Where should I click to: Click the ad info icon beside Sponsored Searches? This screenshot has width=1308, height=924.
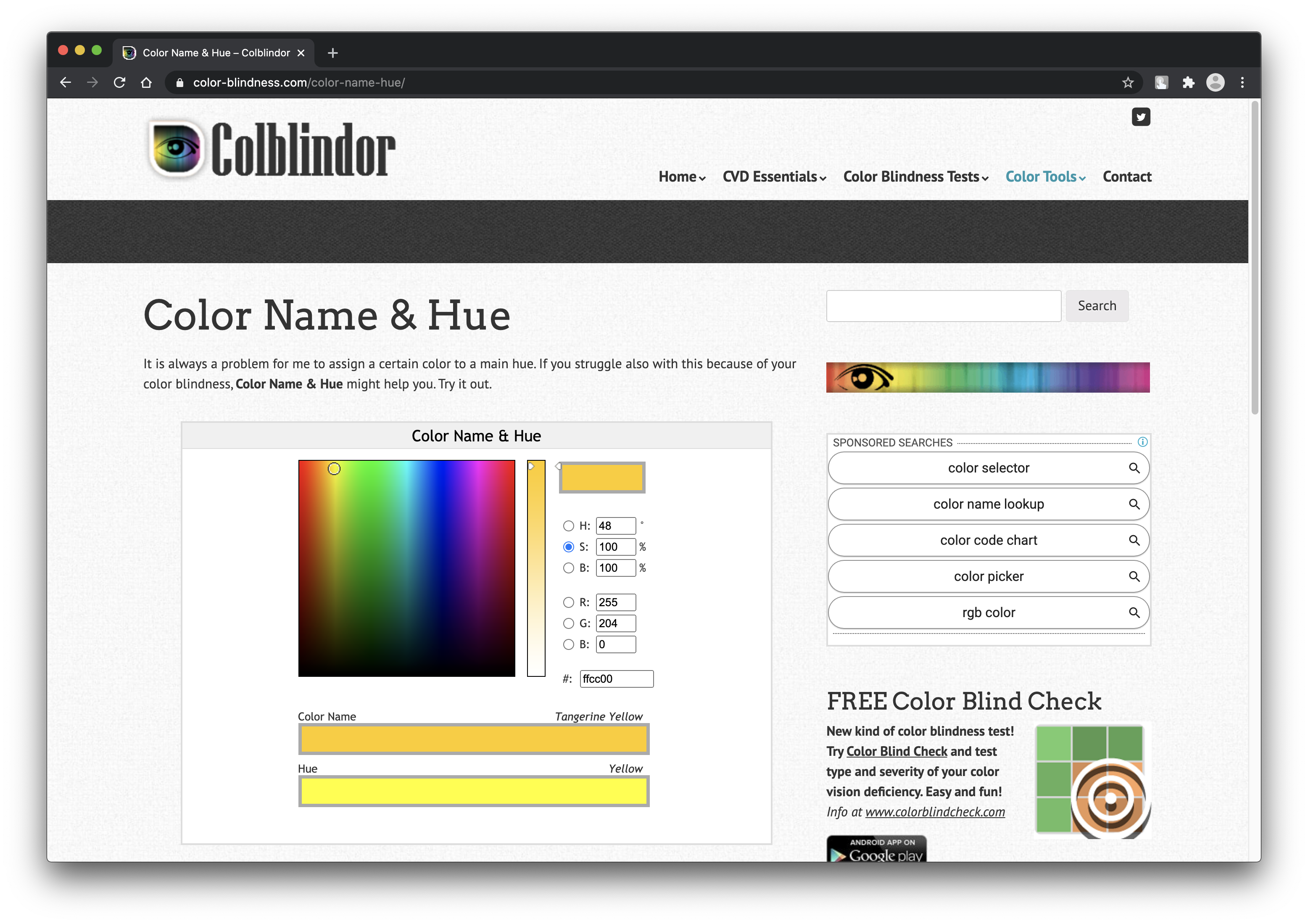coord(1142,441)
